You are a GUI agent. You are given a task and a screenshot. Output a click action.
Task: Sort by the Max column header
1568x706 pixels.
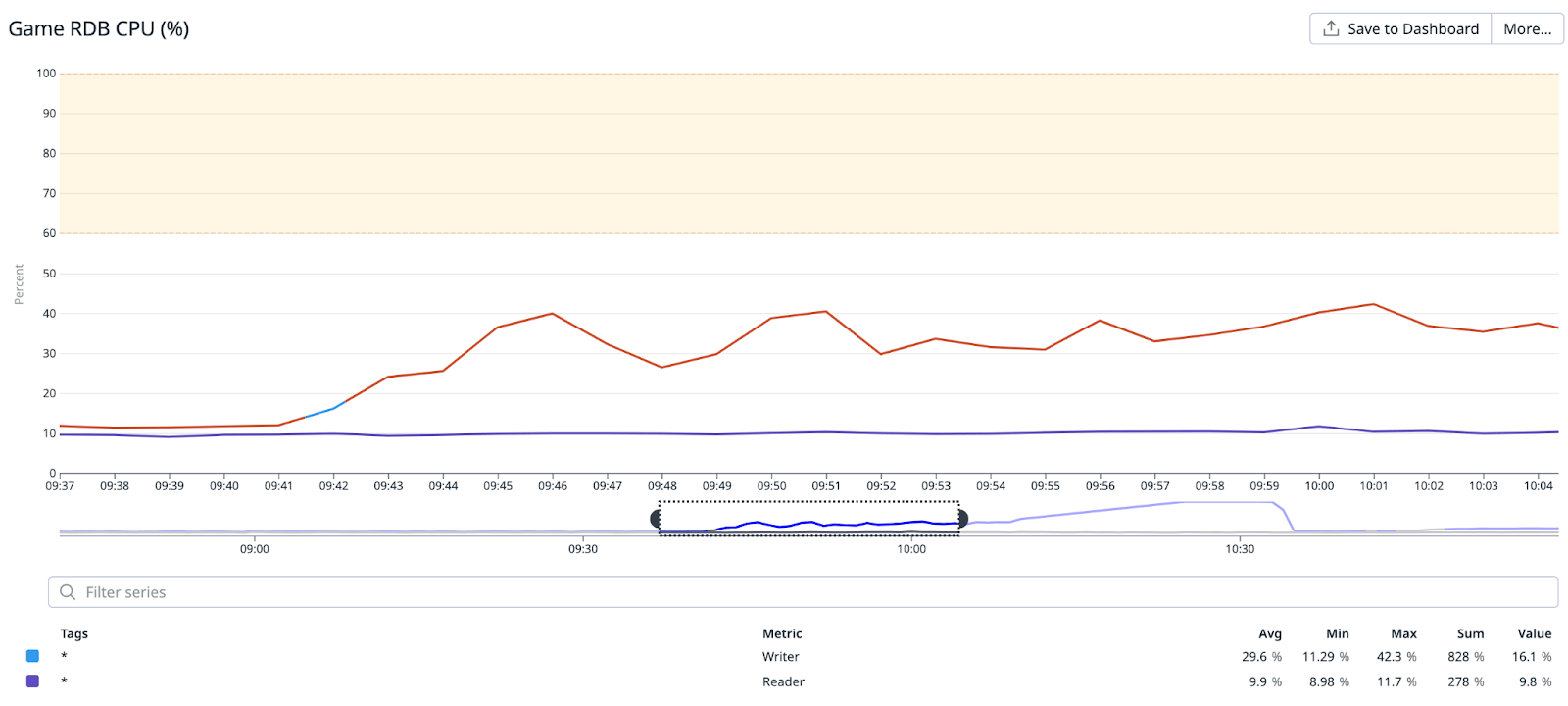1404,633
